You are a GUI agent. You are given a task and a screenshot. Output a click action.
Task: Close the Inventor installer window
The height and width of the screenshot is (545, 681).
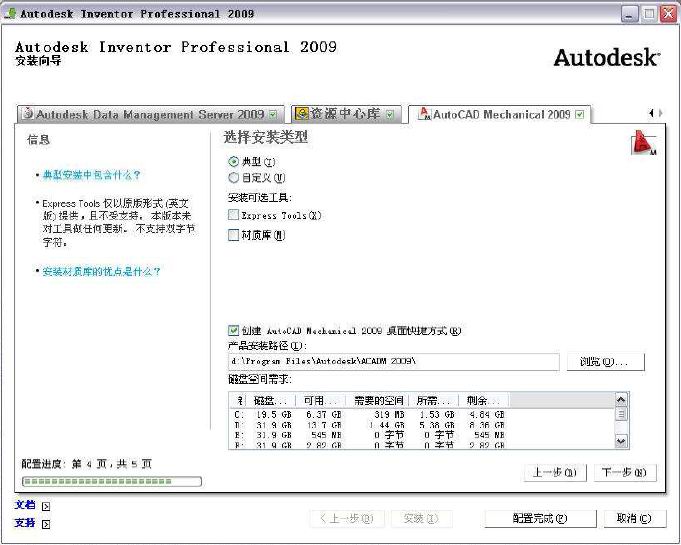click(x=668, y=14)
